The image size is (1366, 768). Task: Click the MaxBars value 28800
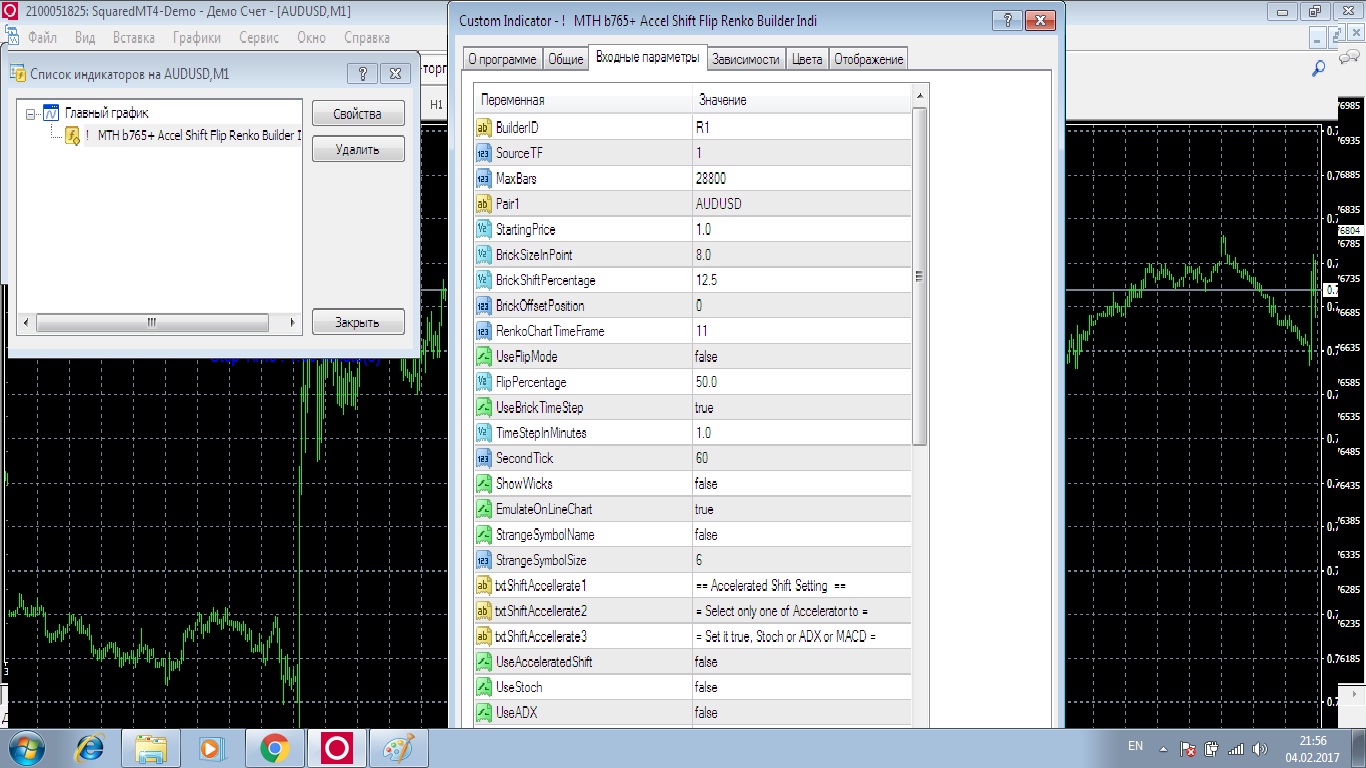pos(711,179)
